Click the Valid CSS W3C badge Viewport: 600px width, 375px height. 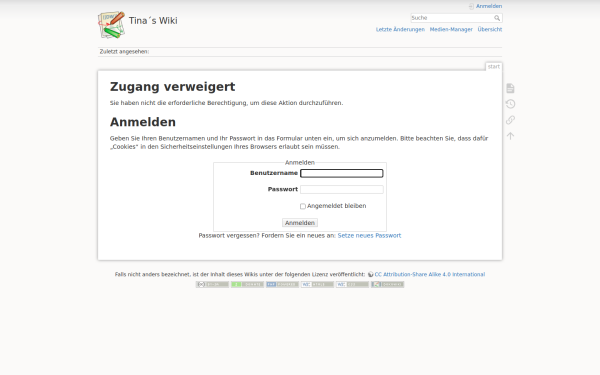coord(352,284)
